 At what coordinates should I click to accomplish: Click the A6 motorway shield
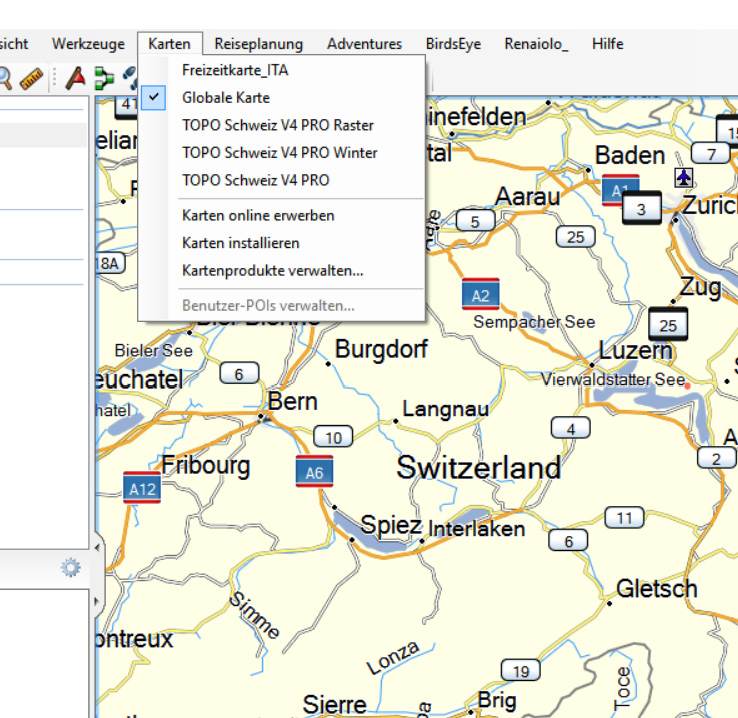314,472
